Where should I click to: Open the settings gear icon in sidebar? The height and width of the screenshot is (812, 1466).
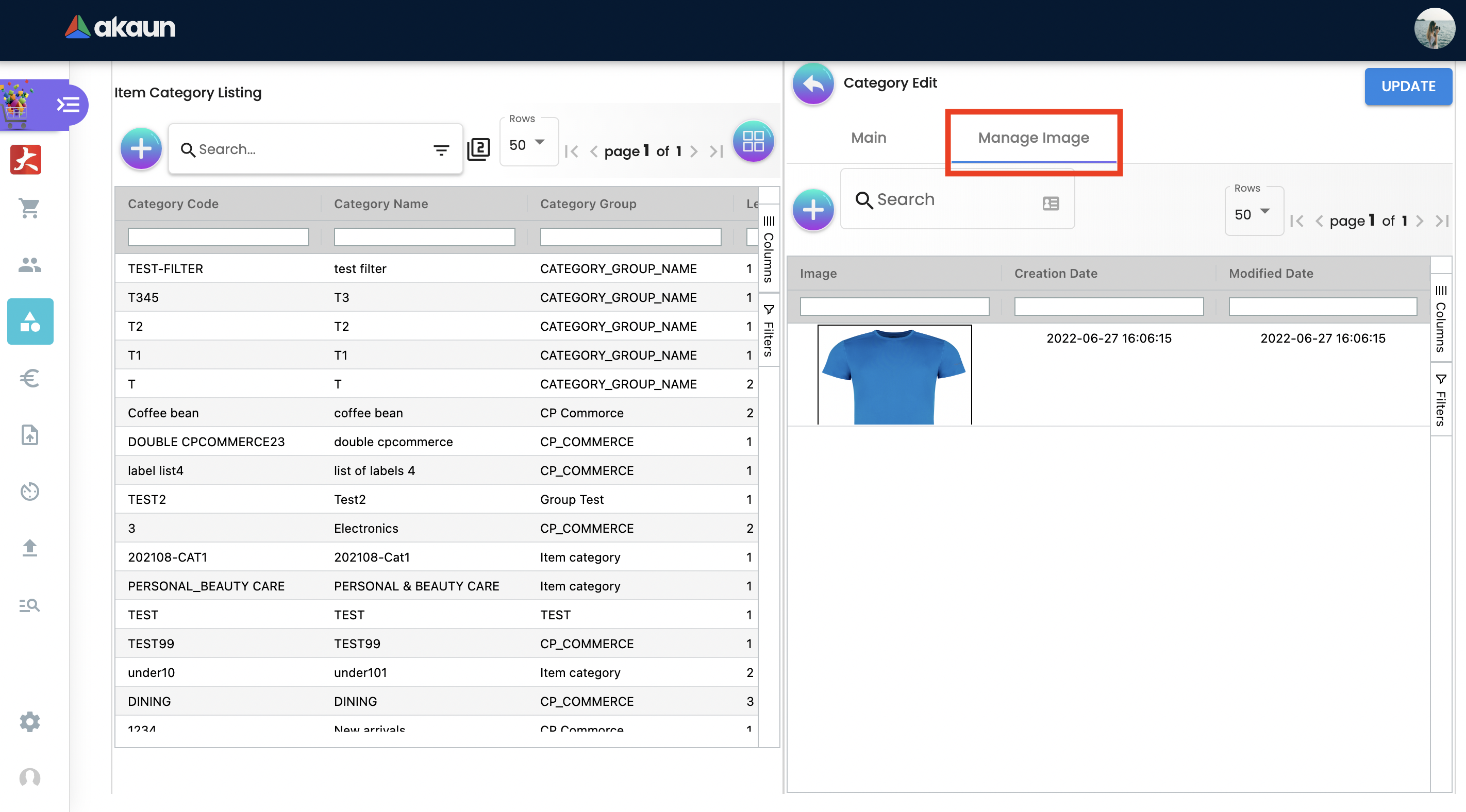pyautogui.click(x=29, y=721)
